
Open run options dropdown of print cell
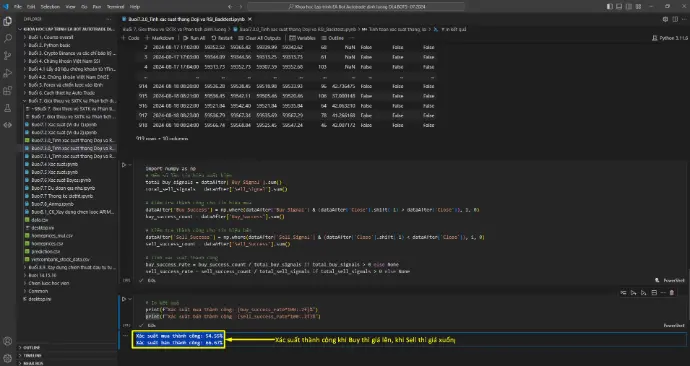point(130,299)
